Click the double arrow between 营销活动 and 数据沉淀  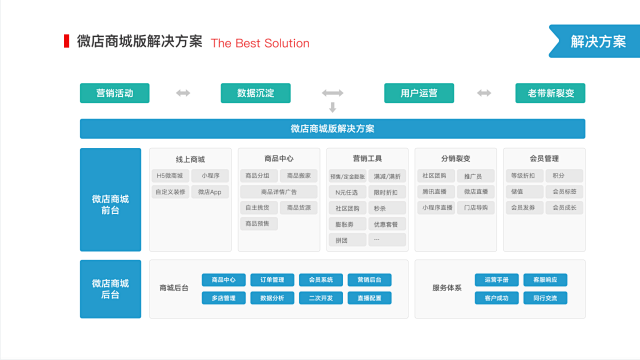click(183, 93)
